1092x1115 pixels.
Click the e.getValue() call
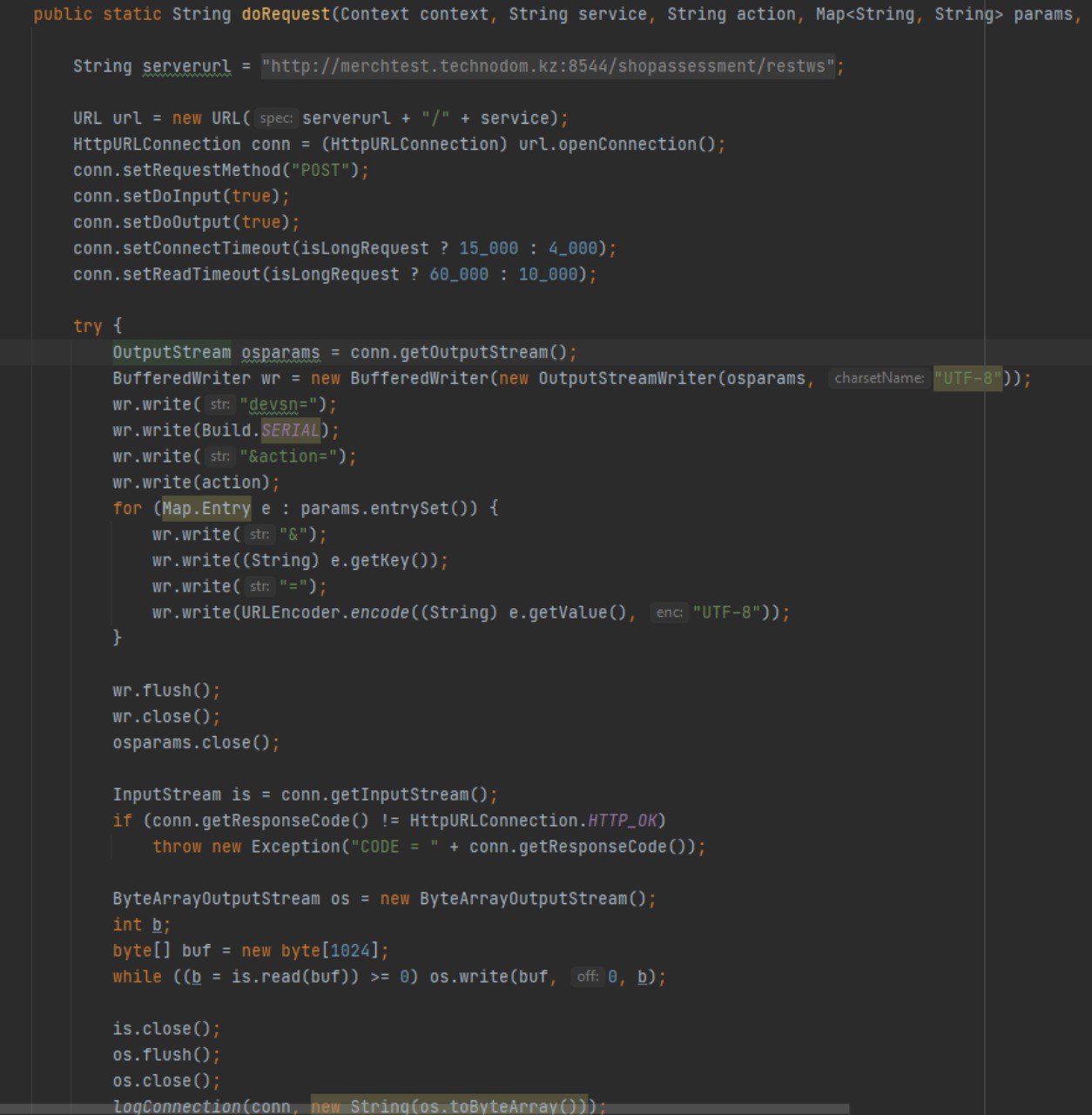[568, 613]
